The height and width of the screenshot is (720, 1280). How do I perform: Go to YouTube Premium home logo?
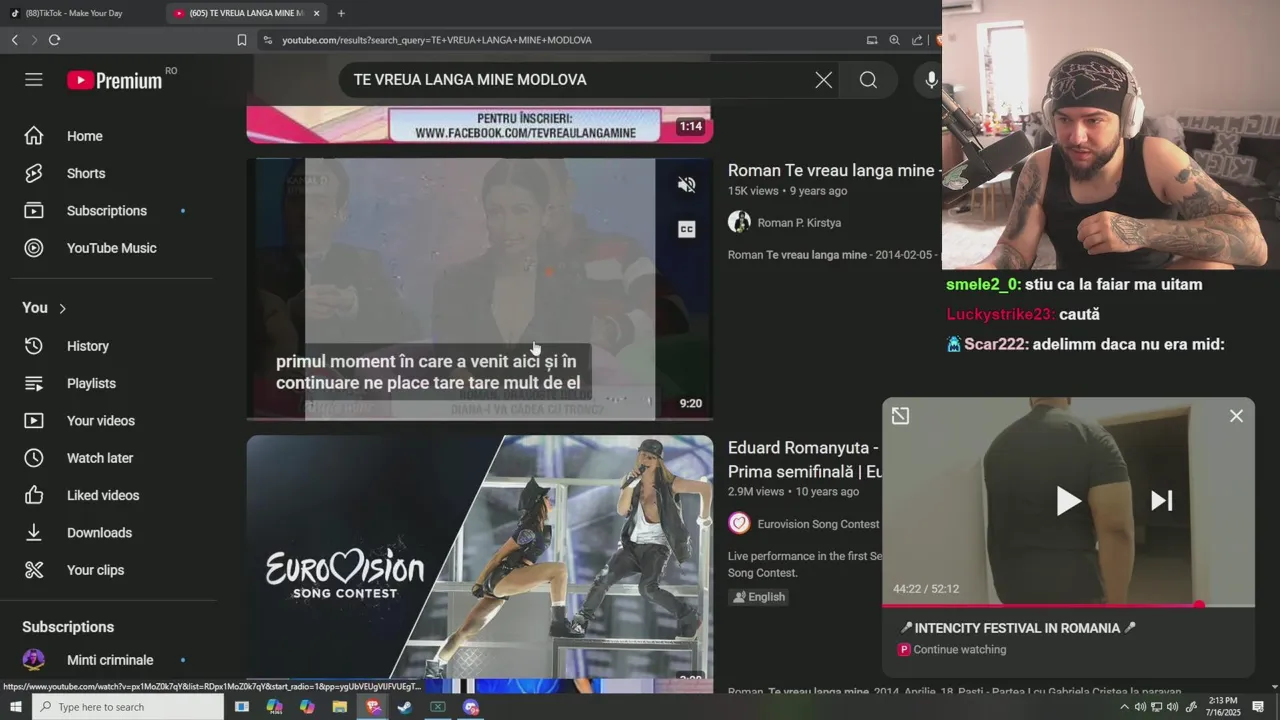tap(115, 80)
